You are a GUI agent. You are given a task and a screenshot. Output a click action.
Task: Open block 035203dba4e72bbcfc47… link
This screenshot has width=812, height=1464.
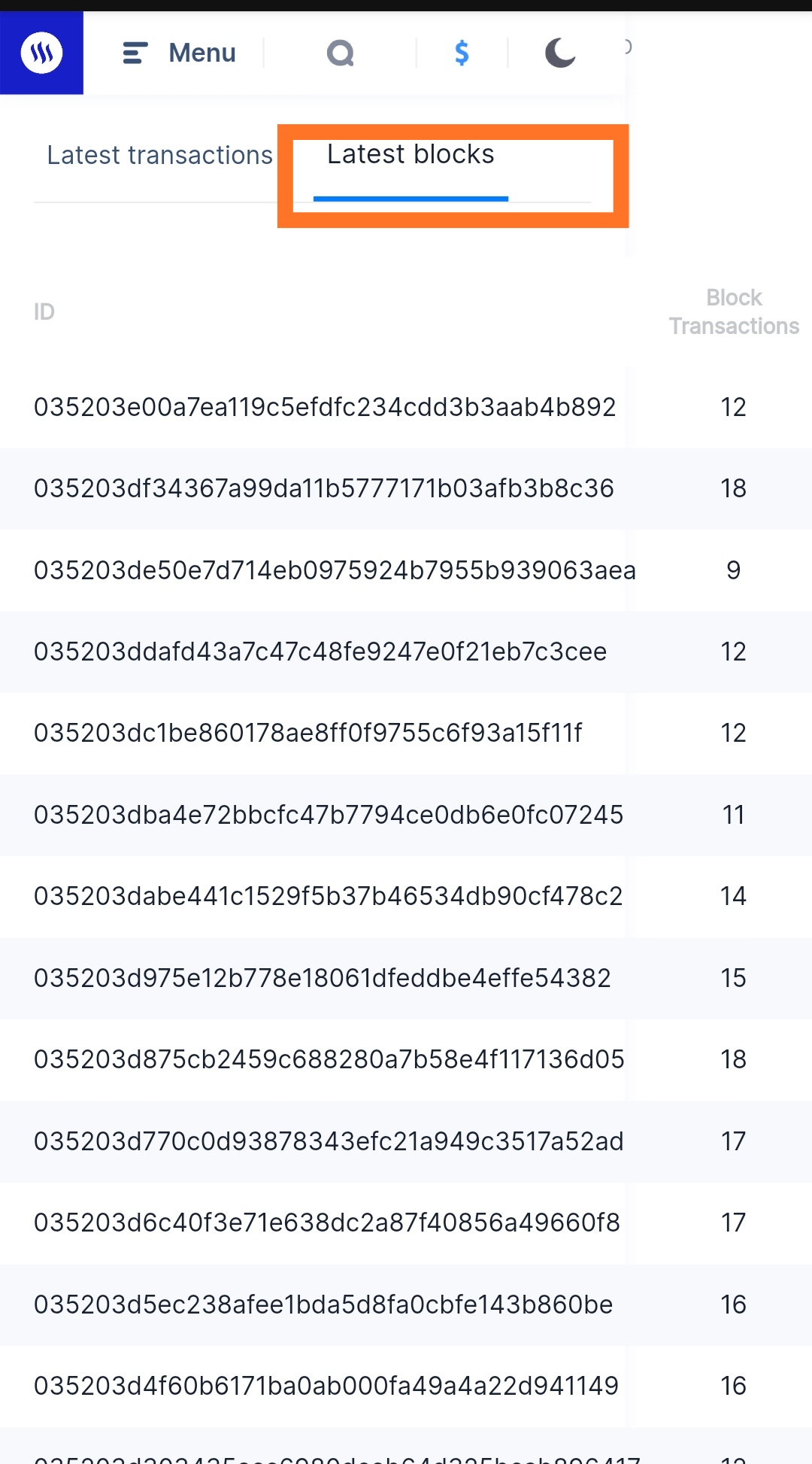click(329, 815)
